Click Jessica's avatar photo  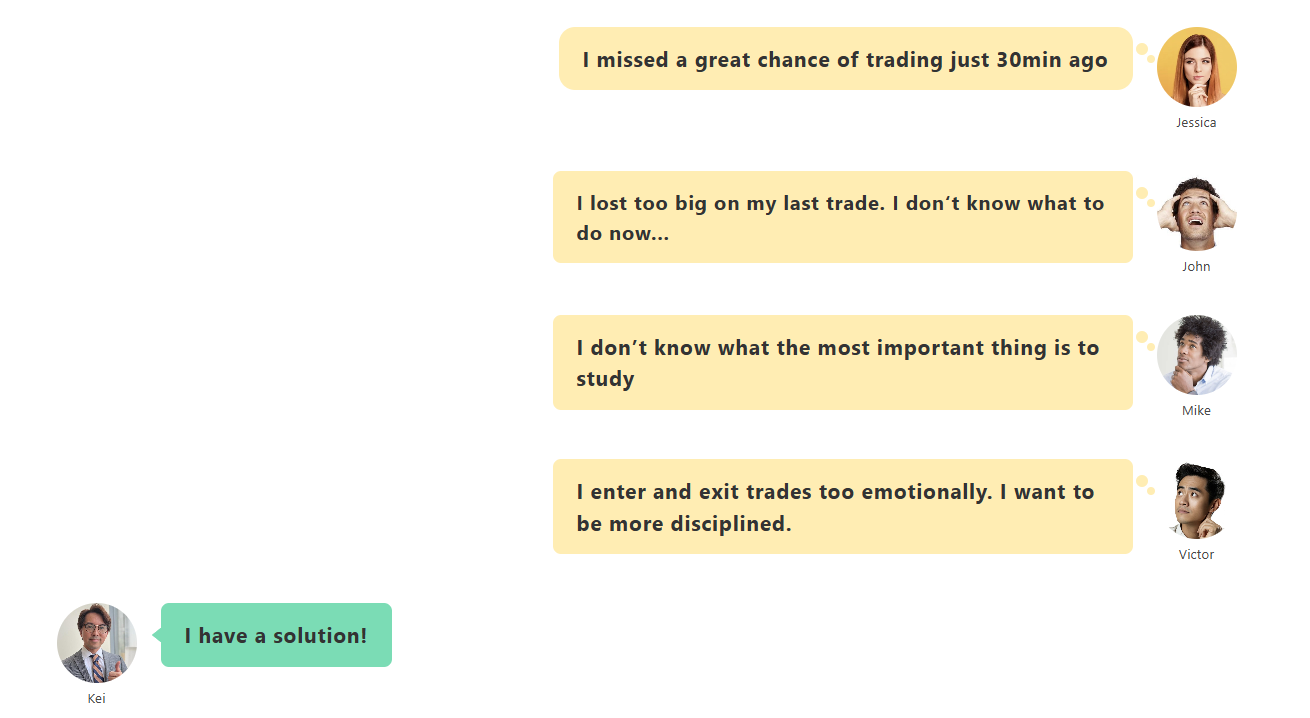(x=1196, y=67)
